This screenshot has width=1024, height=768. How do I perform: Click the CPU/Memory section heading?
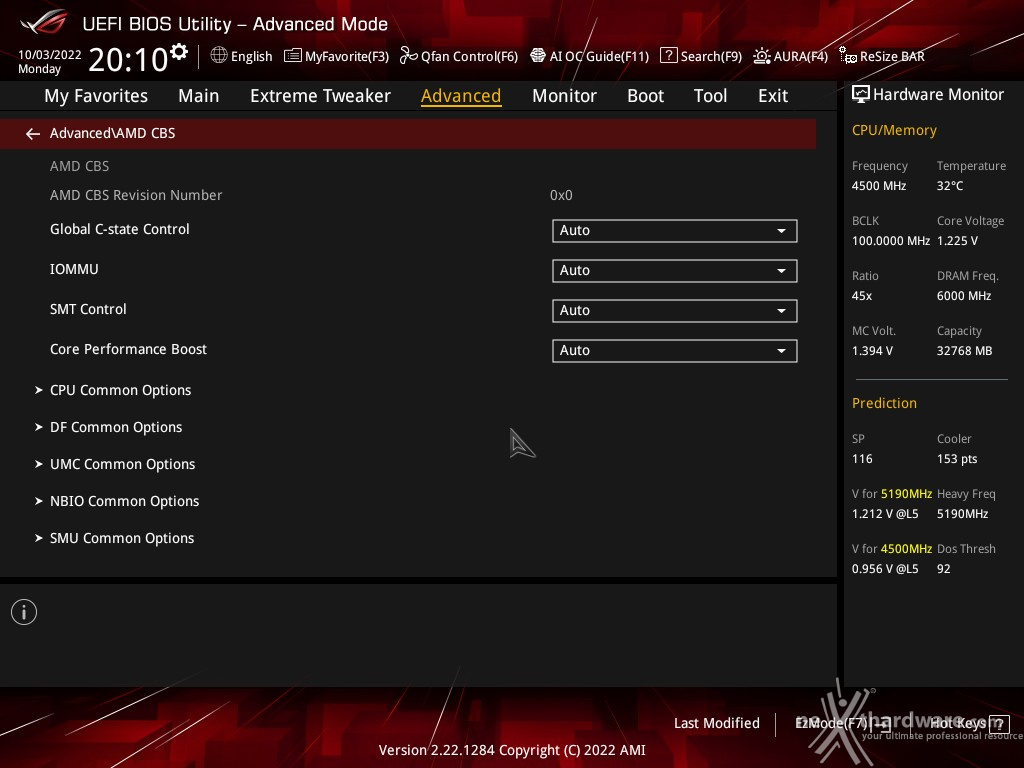(x=894, y=131)
